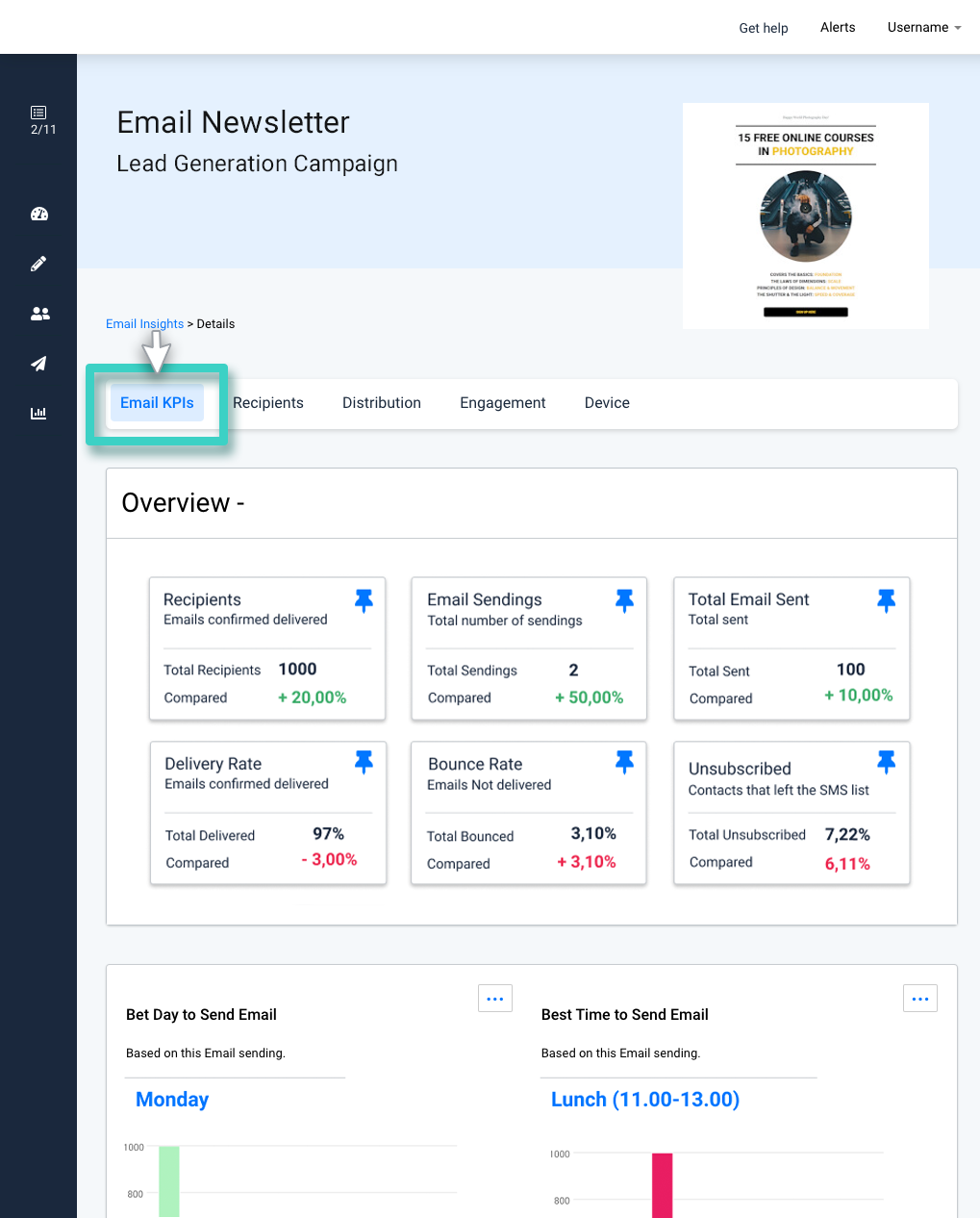Image resolution: width=980 pixels, height=1218 pixels.
Task: Go back to Email Insights breadcrumb
Action: pyautogui.click(x=144, y=324)
